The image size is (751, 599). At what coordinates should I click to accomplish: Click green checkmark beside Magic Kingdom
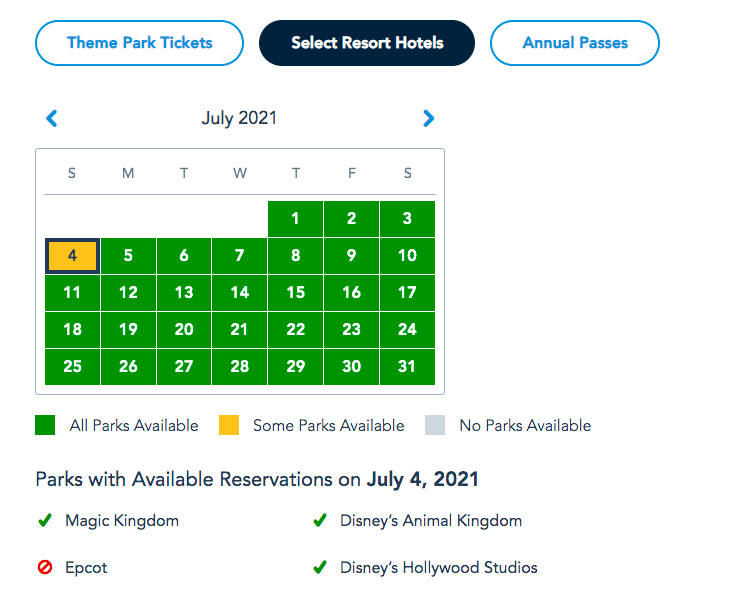(x=44, y=521)
